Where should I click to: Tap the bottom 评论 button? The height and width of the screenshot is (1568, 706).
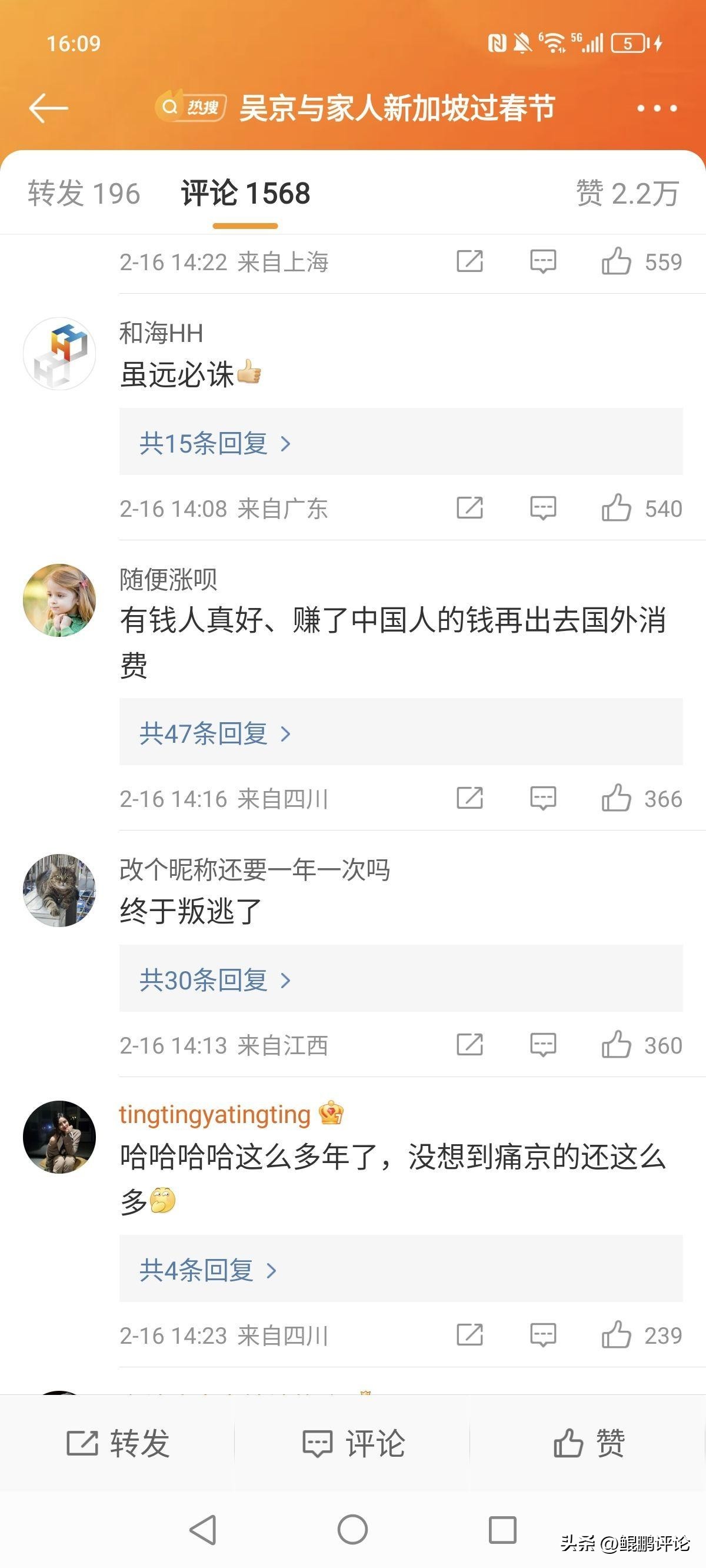click(353, 1443)
